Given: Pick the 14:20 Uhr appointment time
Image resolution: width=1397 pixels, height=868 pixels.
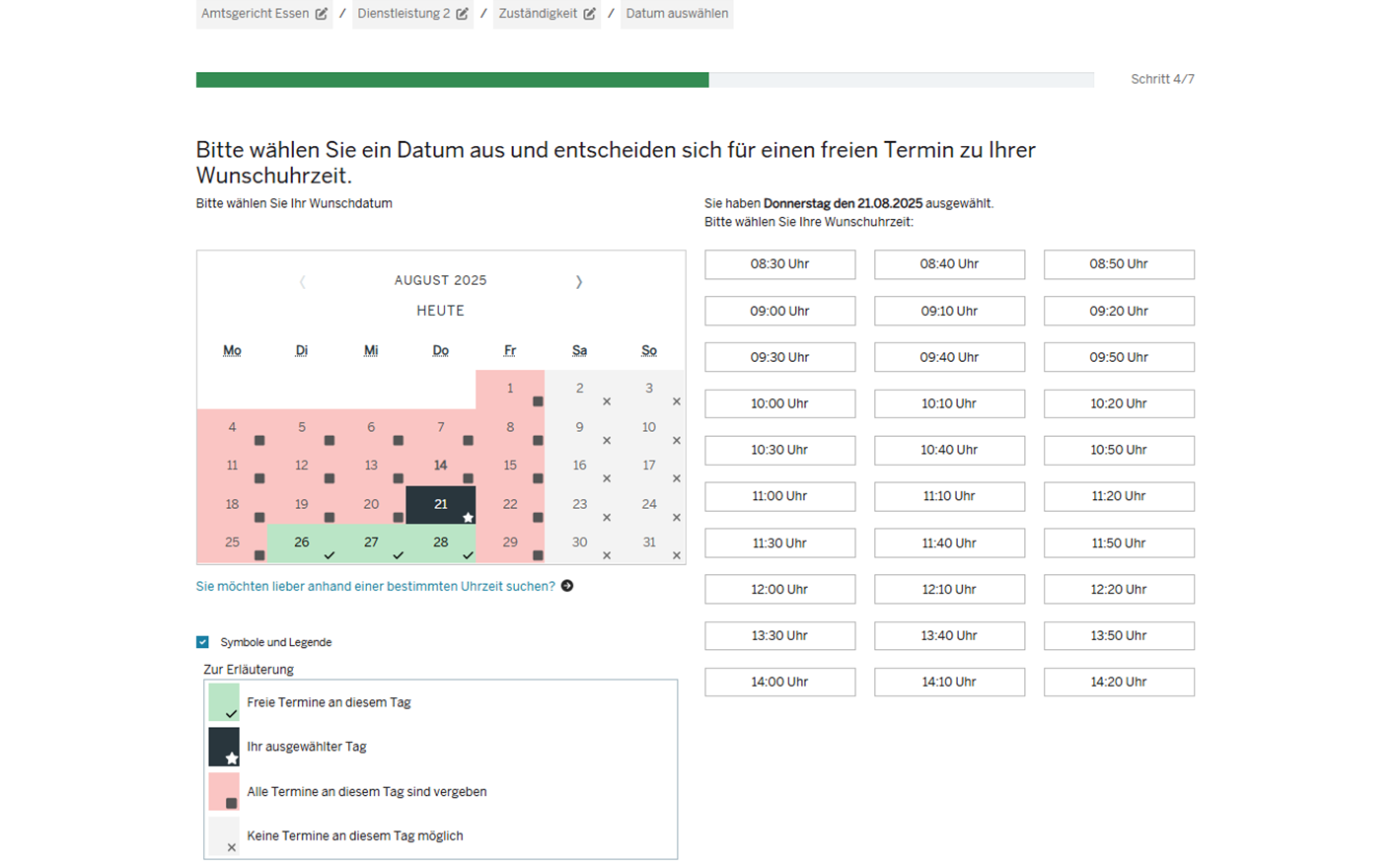Looking at the screenshot, I should [x=1119, y=682].
